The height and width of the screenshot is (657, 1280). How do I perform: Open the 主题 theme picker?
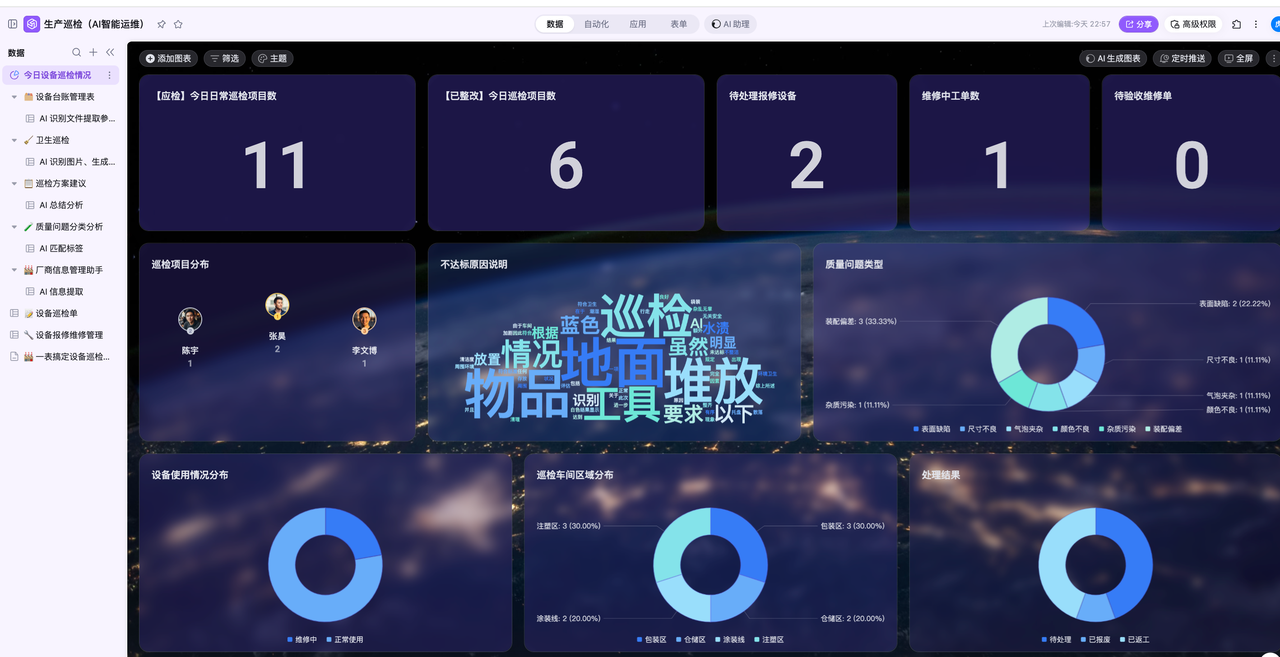[x=272, y=58]
